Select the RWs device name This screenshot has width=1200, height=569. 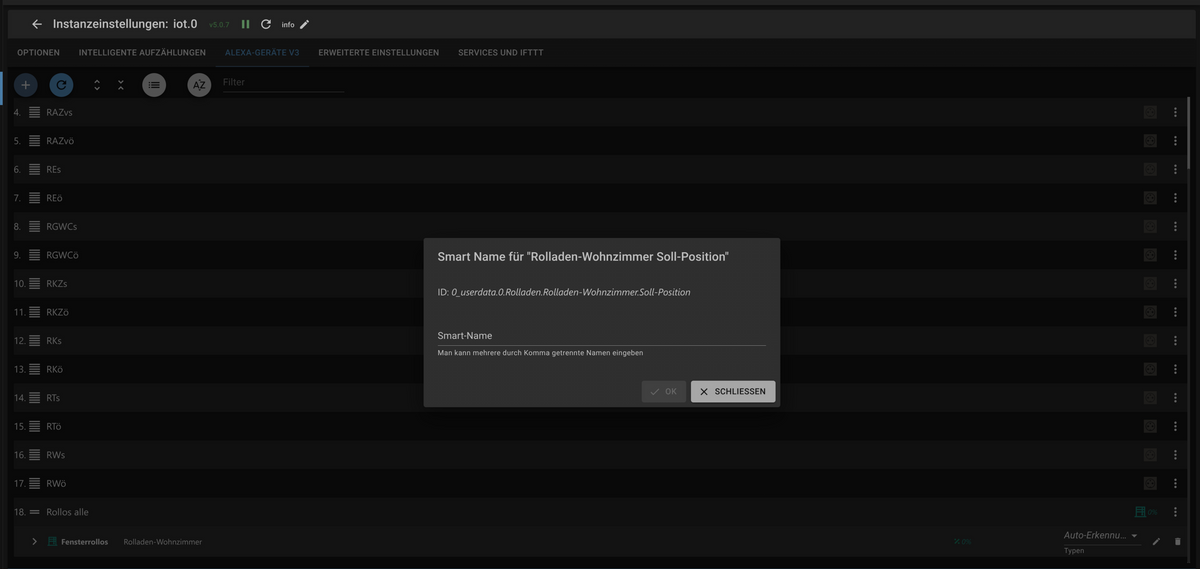point(55,455)
